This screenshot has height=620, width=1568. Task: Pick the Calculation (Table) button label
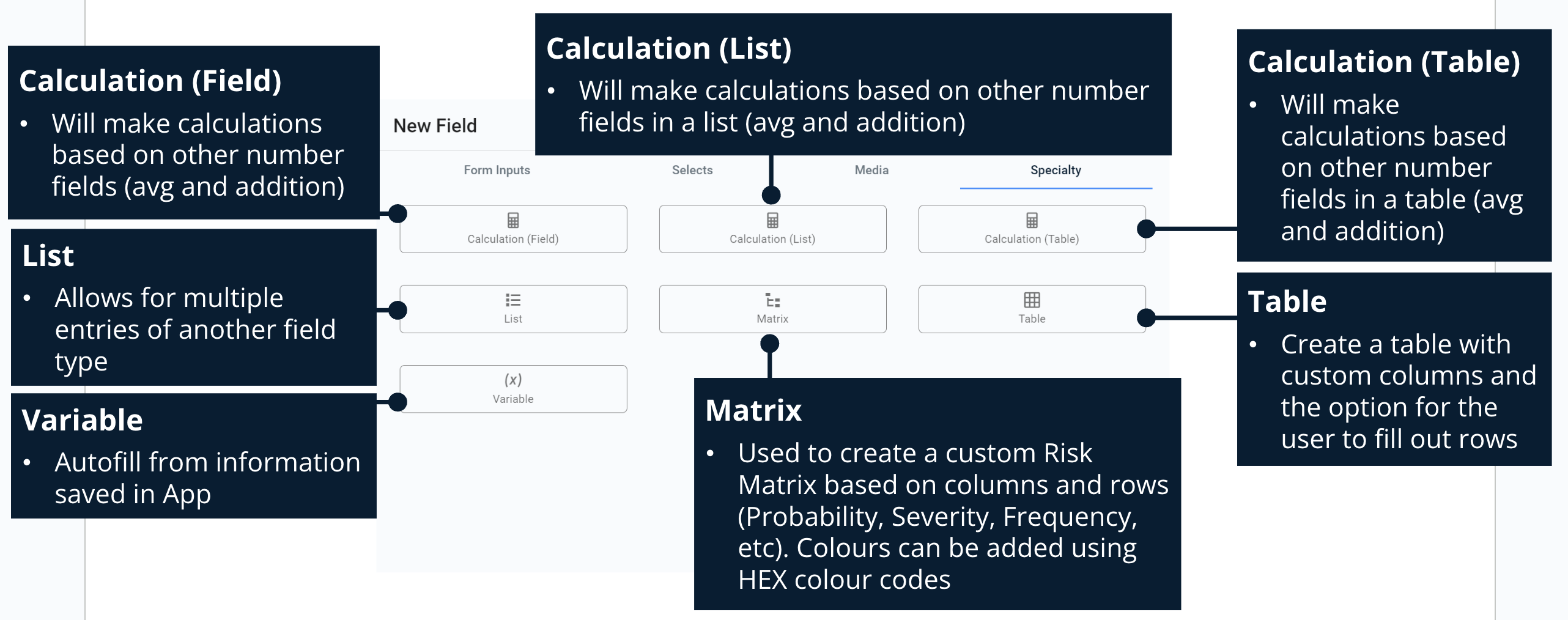[x=1032, y=239]
